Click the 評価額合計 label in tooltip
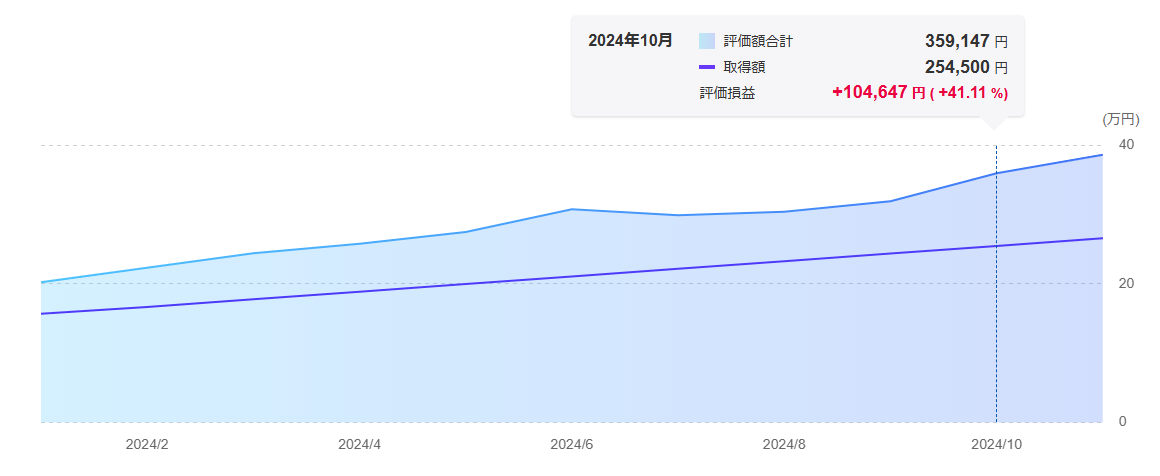 758,41
